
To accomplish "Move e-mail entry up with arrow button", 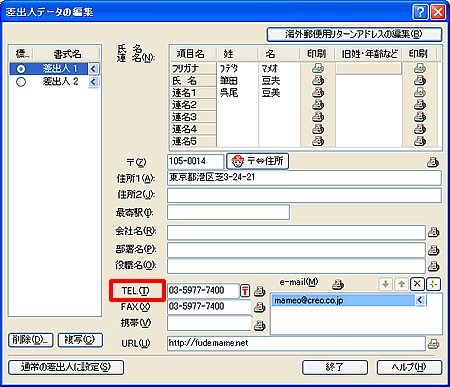I will point(401,284).
